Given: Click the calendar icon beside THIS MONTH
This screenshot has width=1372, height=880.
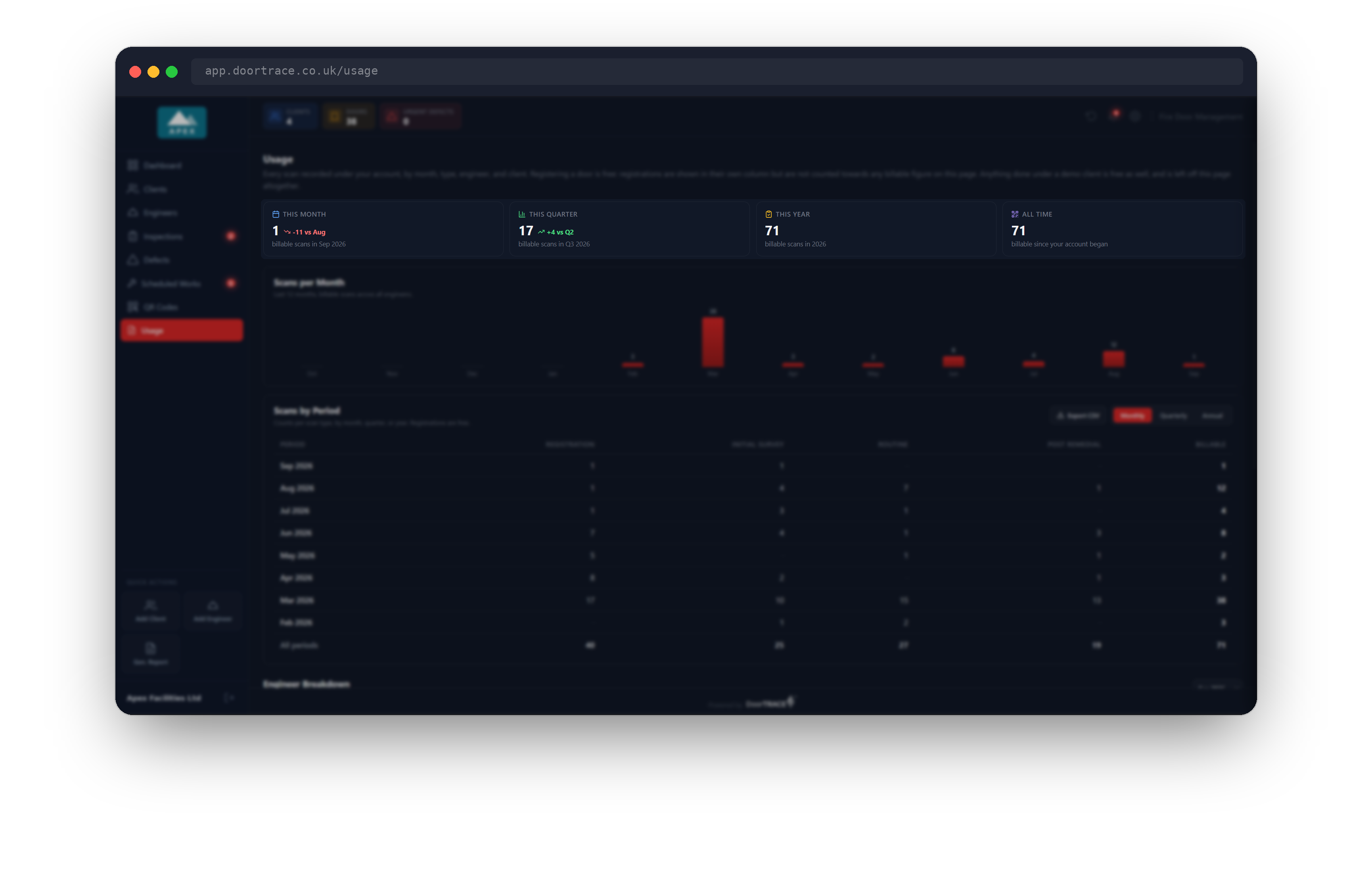Looking at the screenshot, I should (x=276, y=214).
